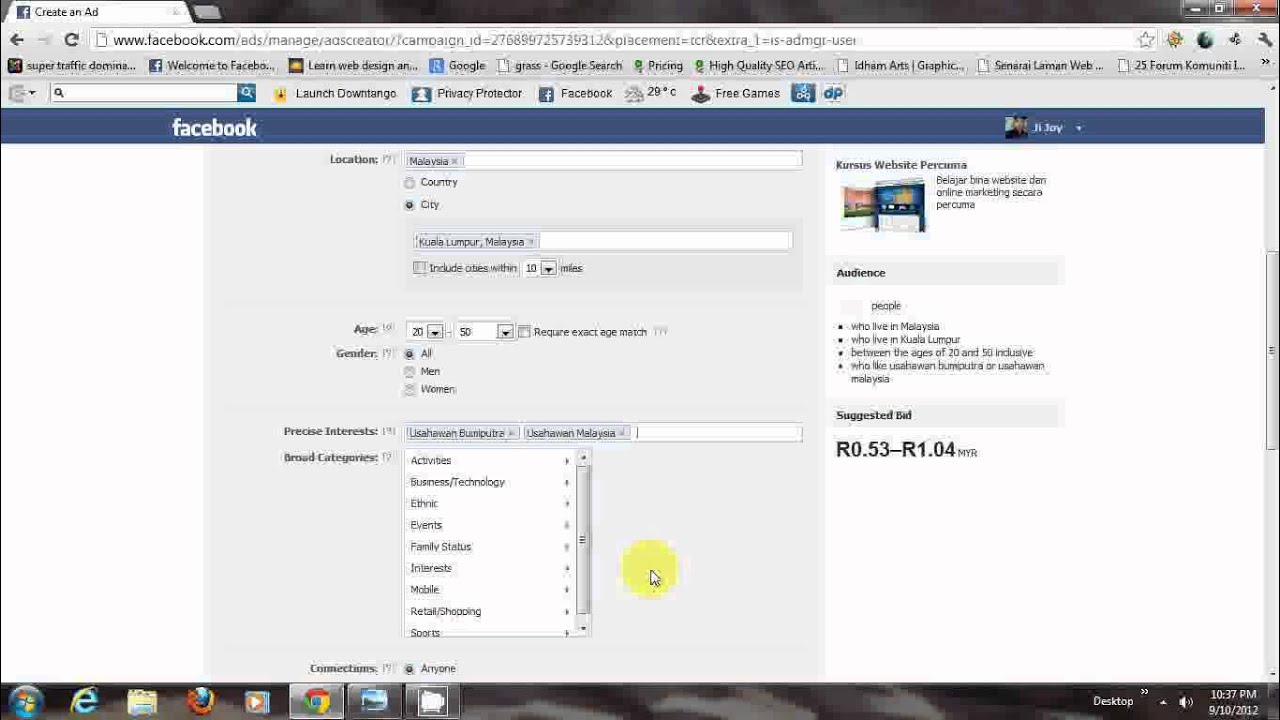Open Privacy Protector toolbar item
Image resolution: width=1280 pixels, height=720 pixels.
(x=467, y=93)
